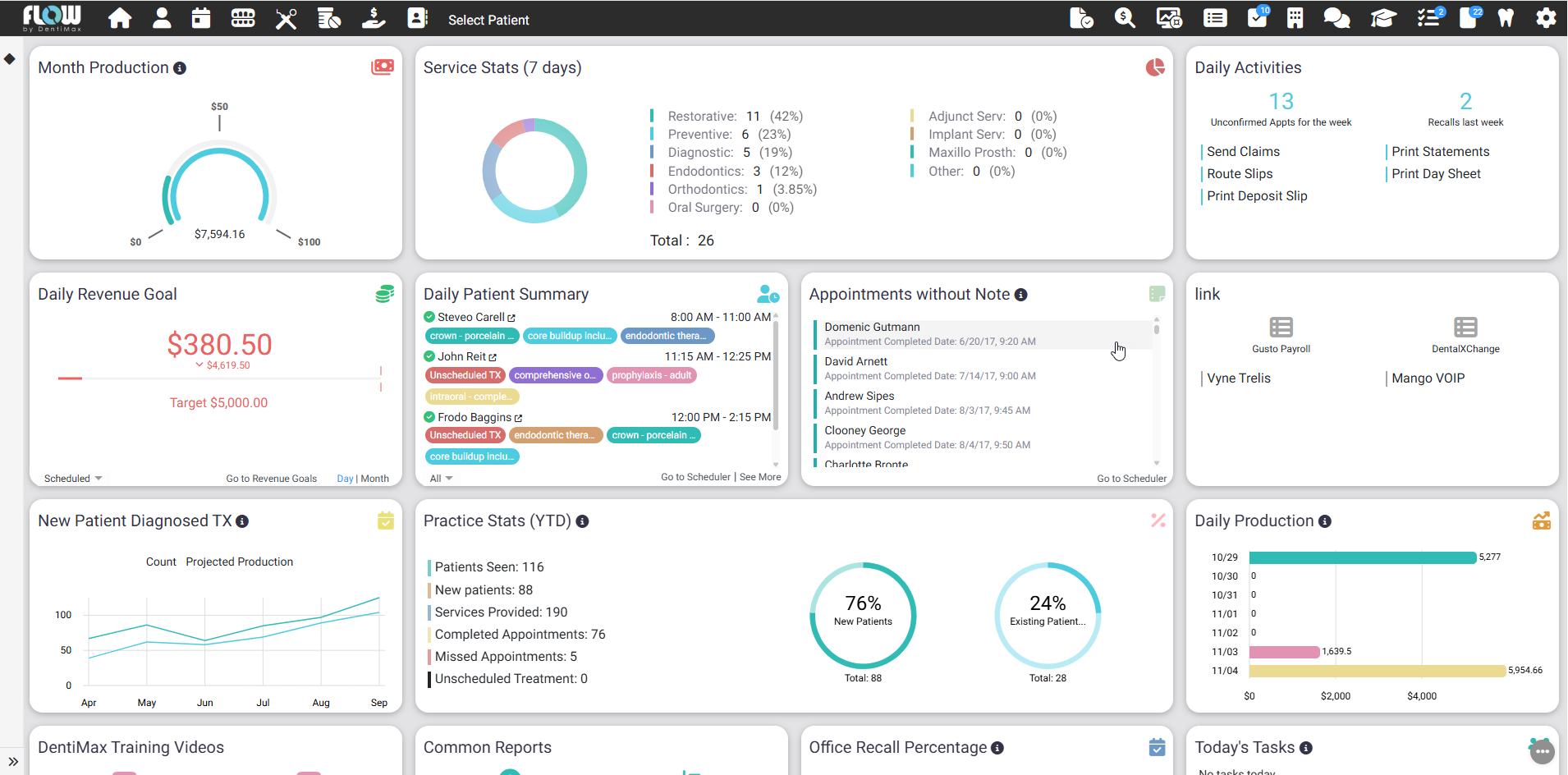Screen dimensions: 1568x775
Task: Switch Daily Revenue Goal to Month view
Action: [x=375, y=479]
